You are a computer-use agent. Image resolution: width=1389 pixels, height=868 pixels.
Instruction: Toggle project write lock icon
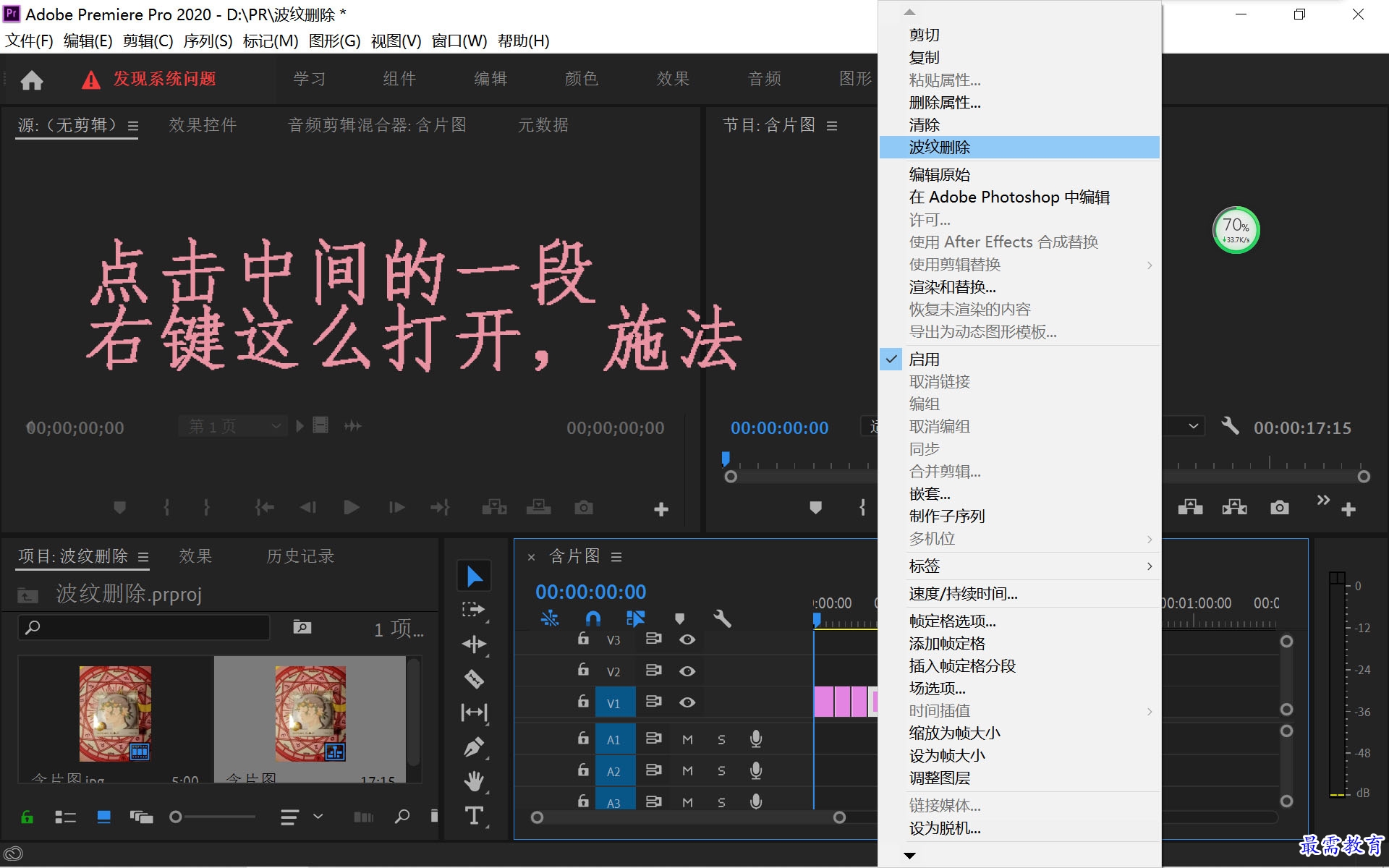[x=27, y=817]
